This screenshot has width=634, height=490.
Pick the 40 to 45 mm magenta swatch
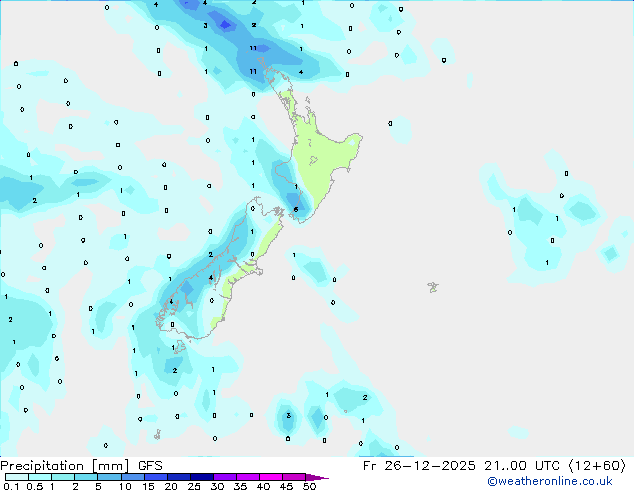(271, 477)
